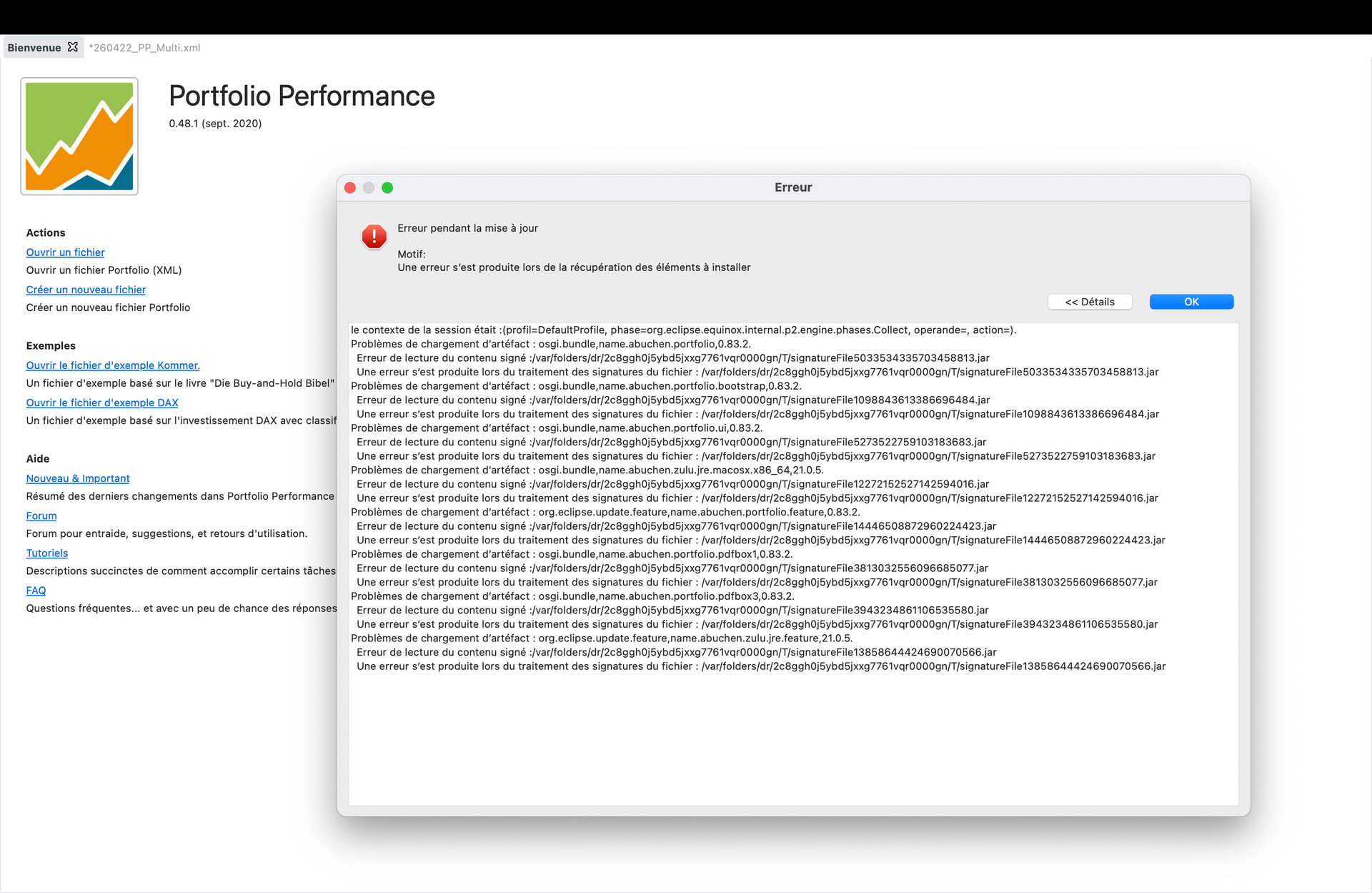The width and height of the screenshot is (1372, 893).
Task: Click the Portfolio Performance logo image
Action: point(79,137)
